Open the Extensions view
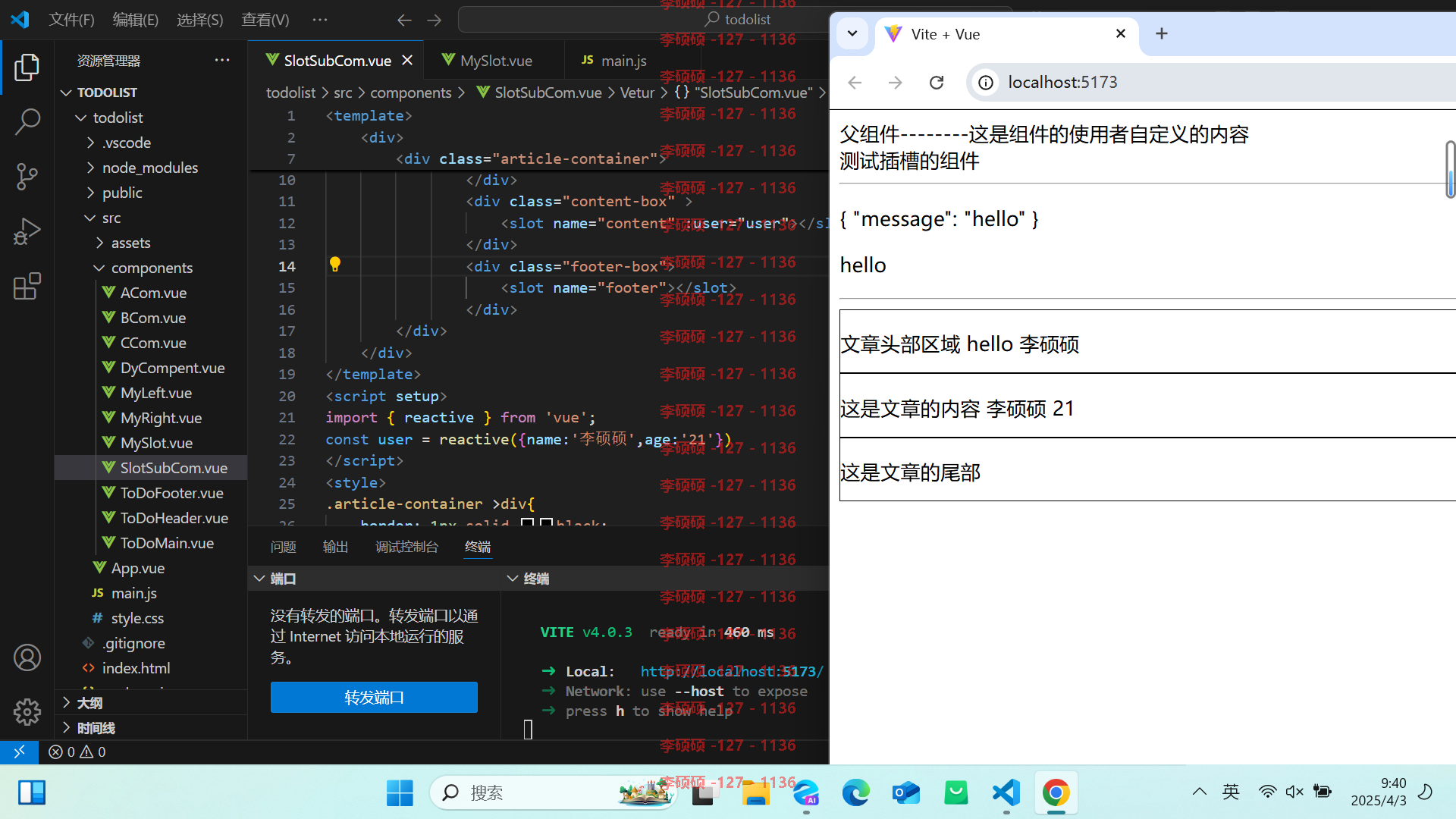The width and height of the screenshot is (1456, 819). [27, 286]
